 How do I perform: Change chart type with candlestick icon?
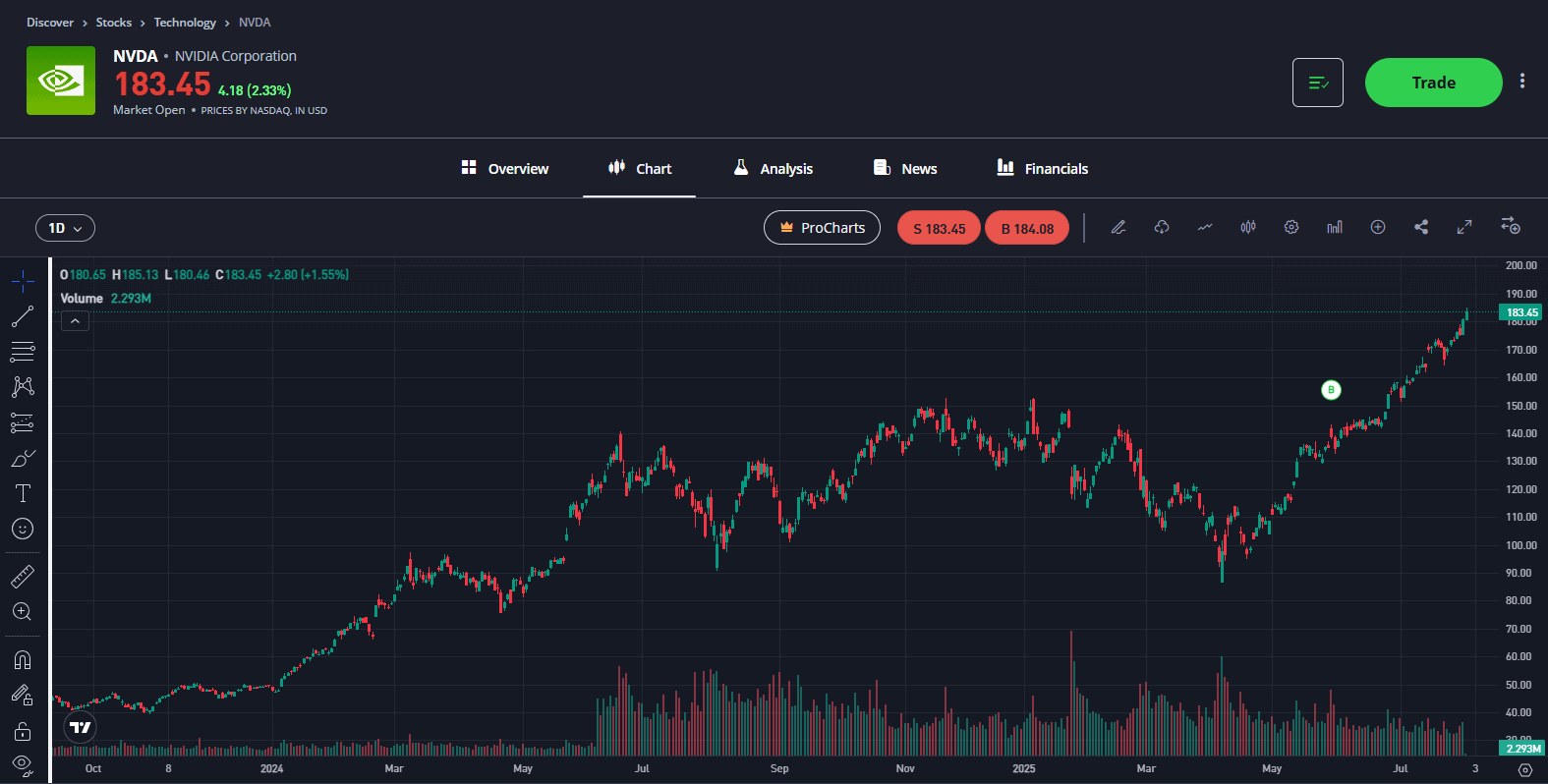coord(1248,227)
